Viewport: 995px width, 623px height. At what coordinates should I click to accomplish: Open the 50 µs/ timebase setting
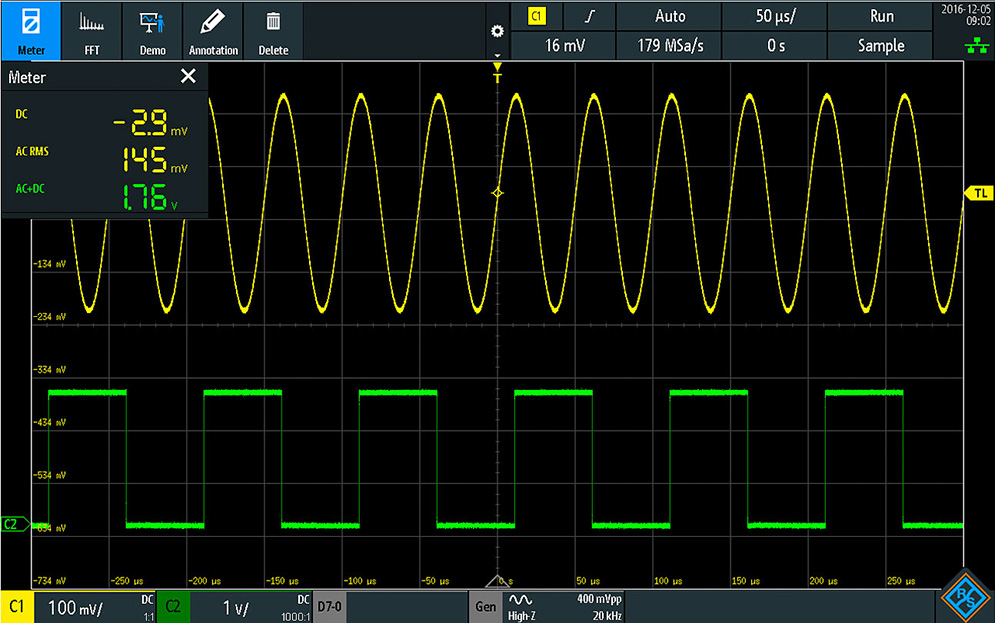[x=774, y=16]
